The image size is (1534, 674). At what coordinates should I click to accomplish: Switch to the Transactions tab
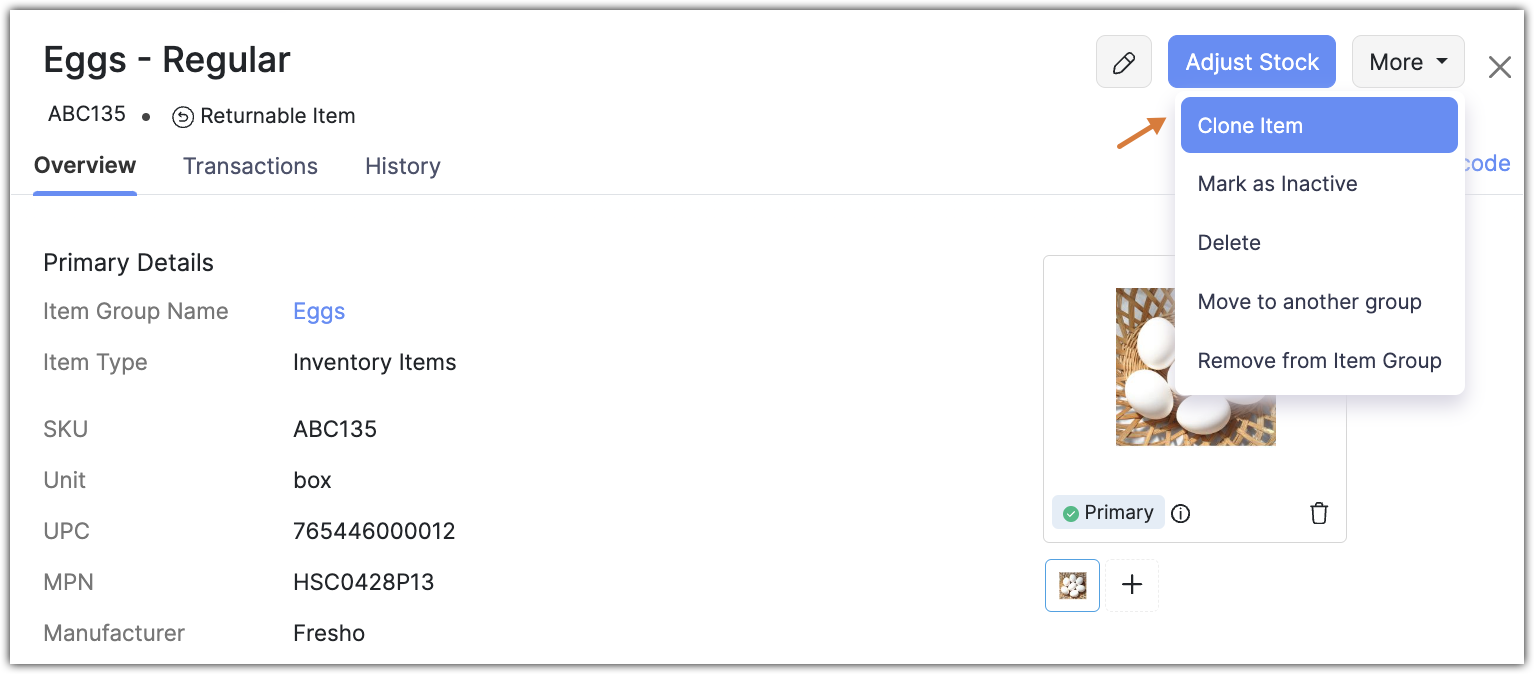[x=250, y=166]
